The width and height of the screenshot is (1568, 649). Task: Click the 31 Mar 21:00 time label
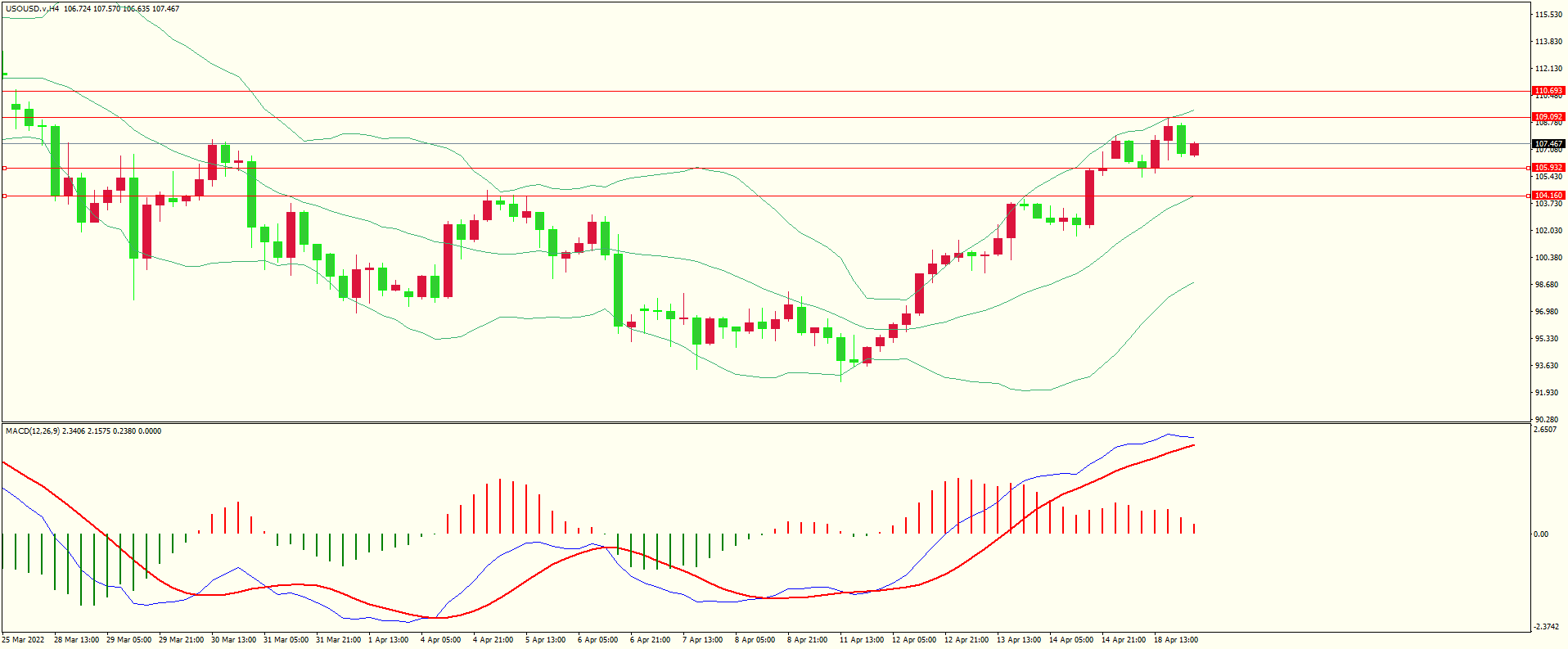click(x=339, y=640)
